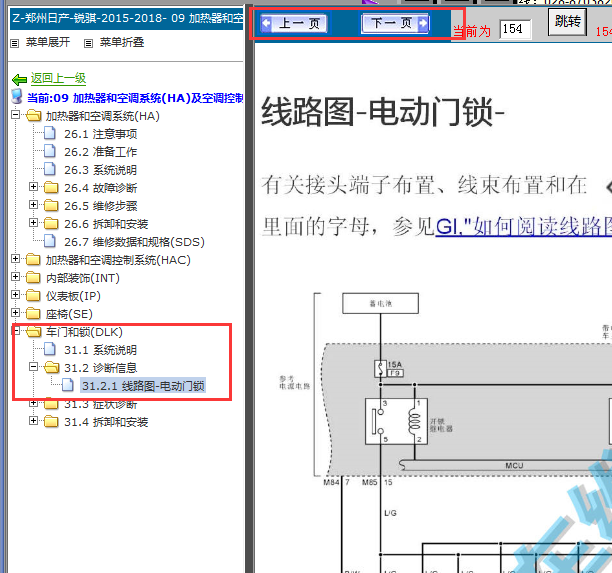Viewport: 612px width, 573px height.
Task: Click folder icon of 26.4 故障诊断
Action: [51, 188]
